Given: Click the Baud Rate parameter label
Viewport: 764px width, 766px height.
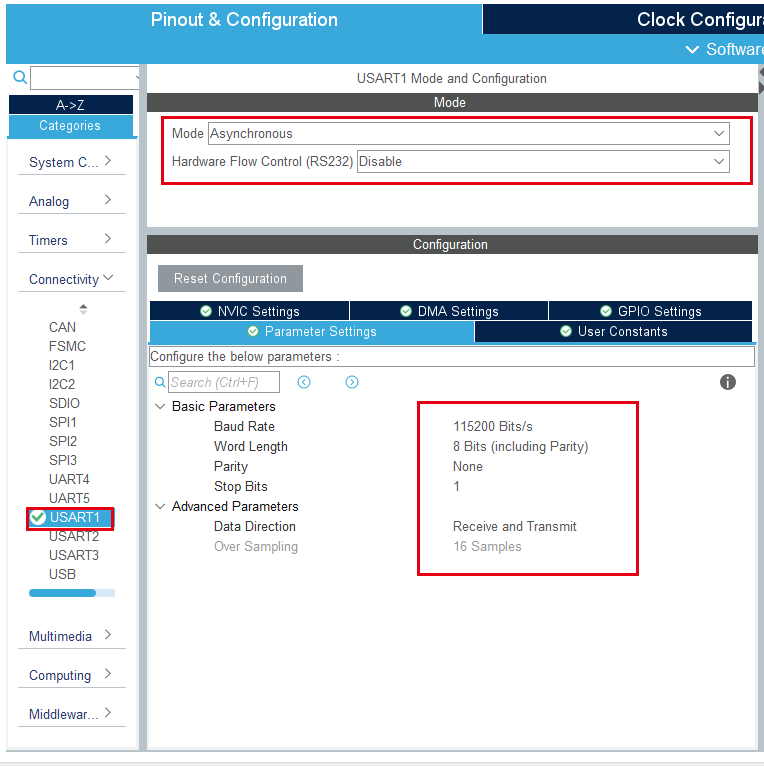Looking at the screenshot, I should (244, 426).
